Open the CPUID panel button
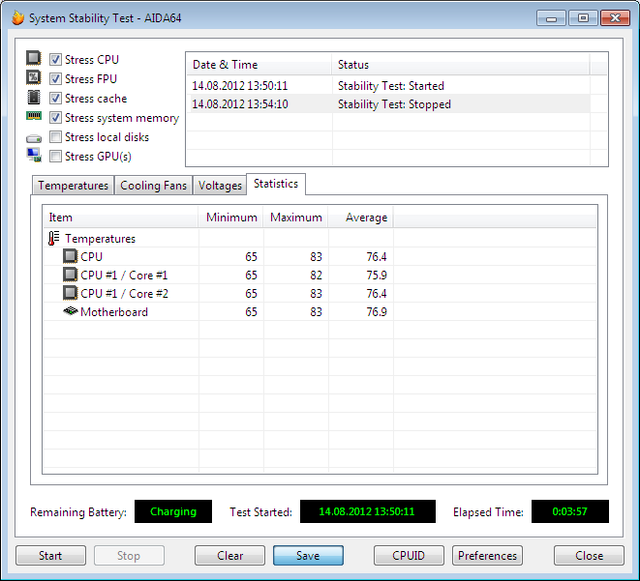The width and height of the screenshot is (640, 581). [x=409, y=556]
